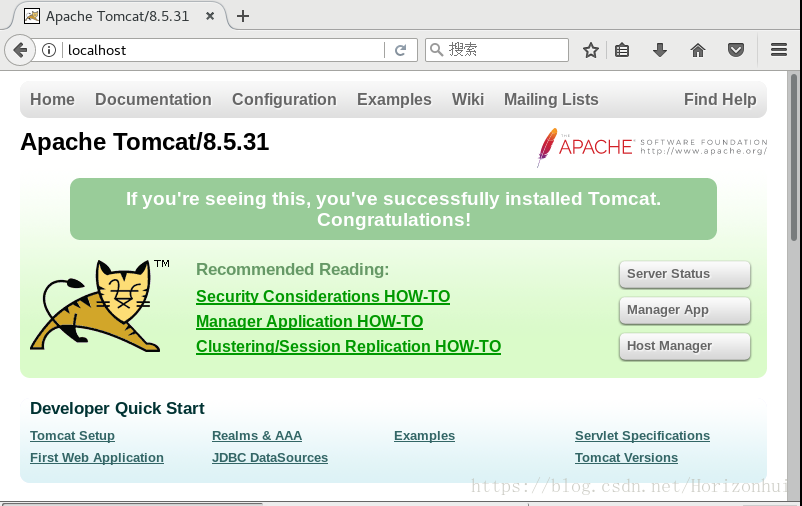The width and height of the screenshot is (802, 506).
Task: Click the Pocket shield icon
Action: coord(736,50)
